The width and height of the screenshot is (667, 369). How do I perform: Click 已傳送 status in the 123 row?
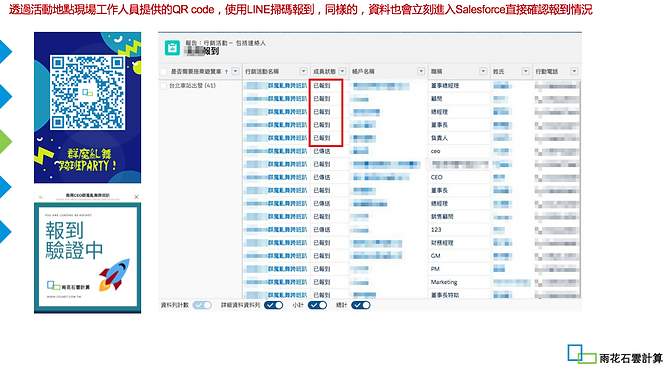tap(322, 229)
